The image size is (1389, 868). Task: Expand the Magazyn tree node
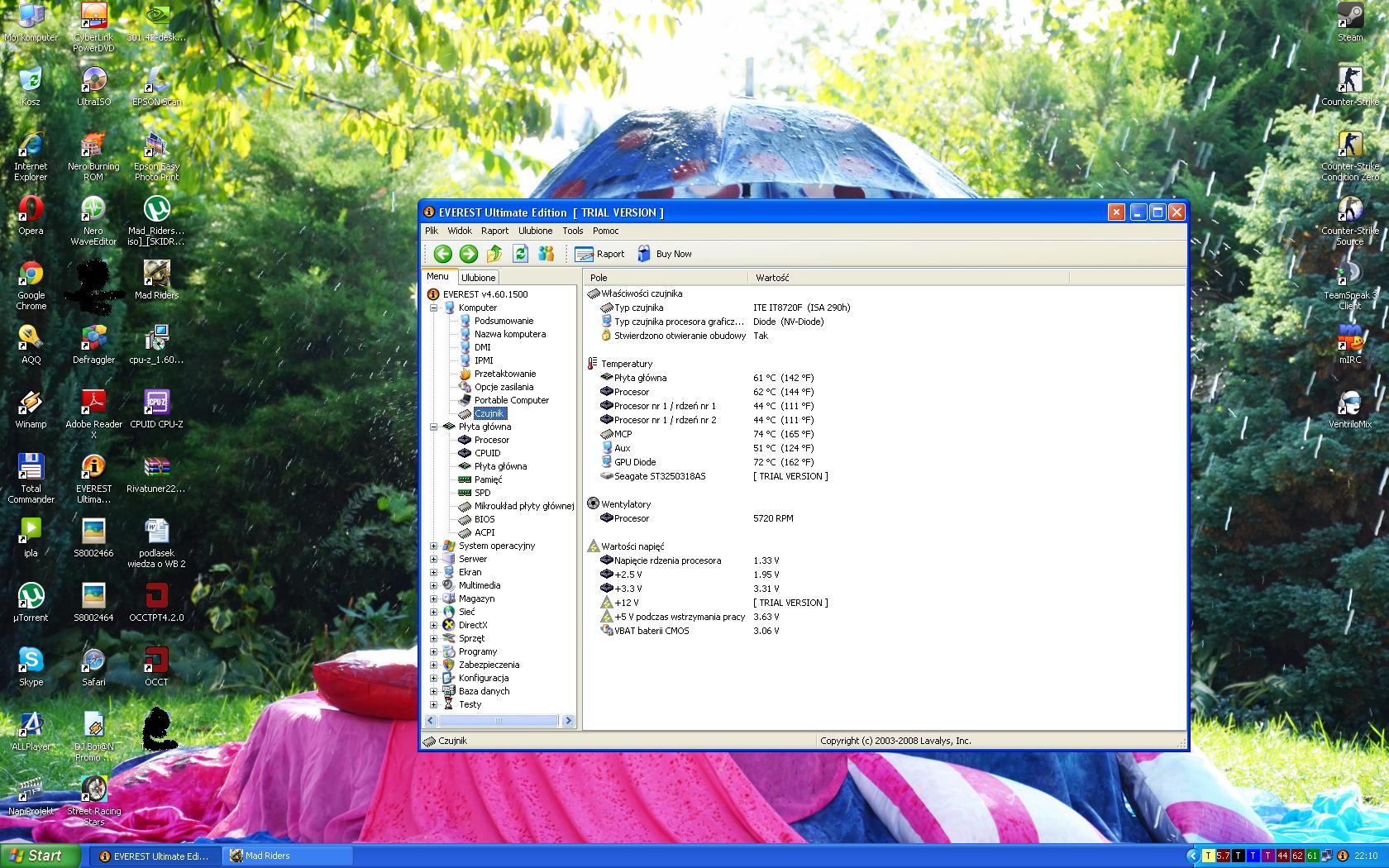433,599
